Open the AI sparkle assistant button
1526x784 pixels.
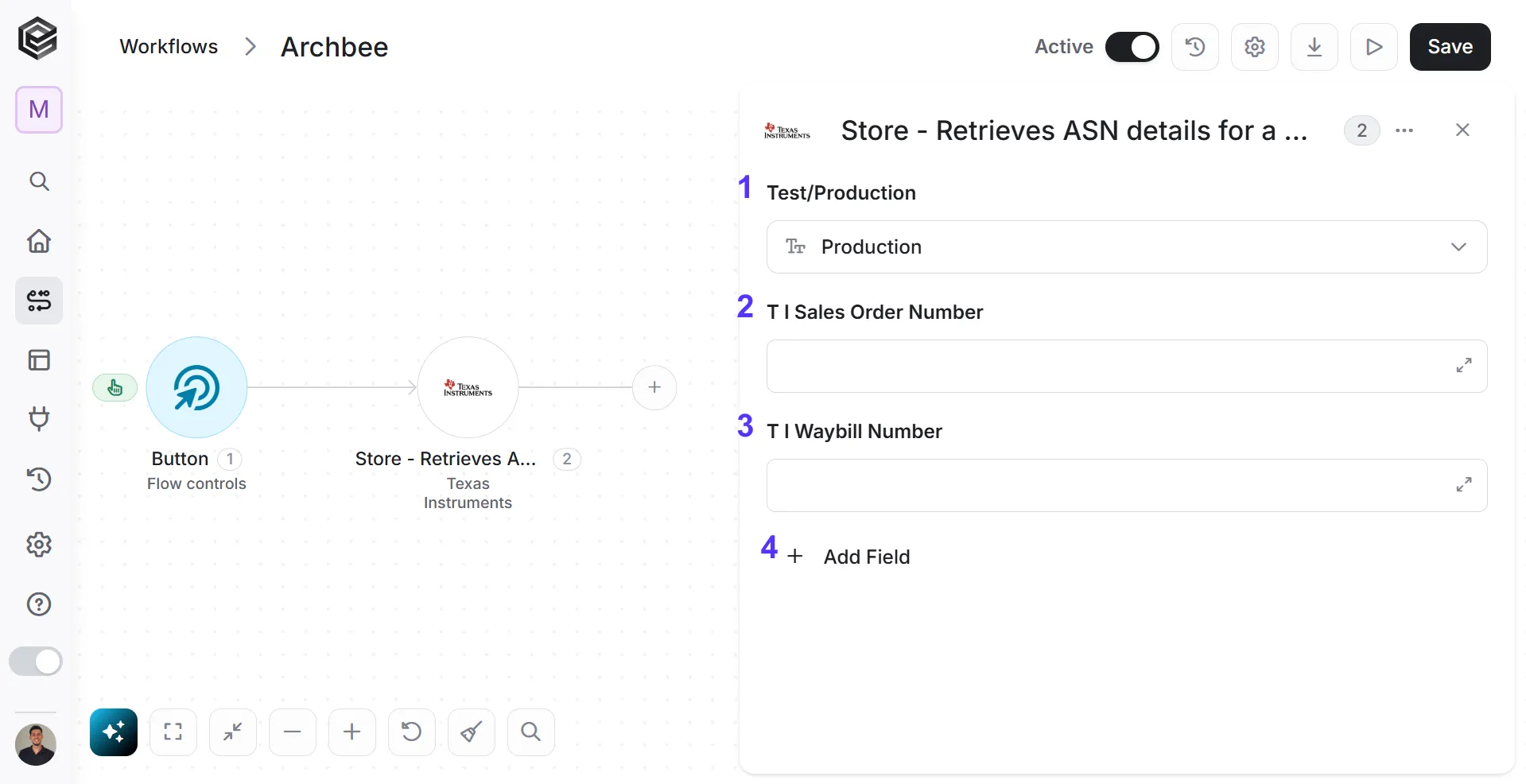pyautogui.click(x=114, y=732)
